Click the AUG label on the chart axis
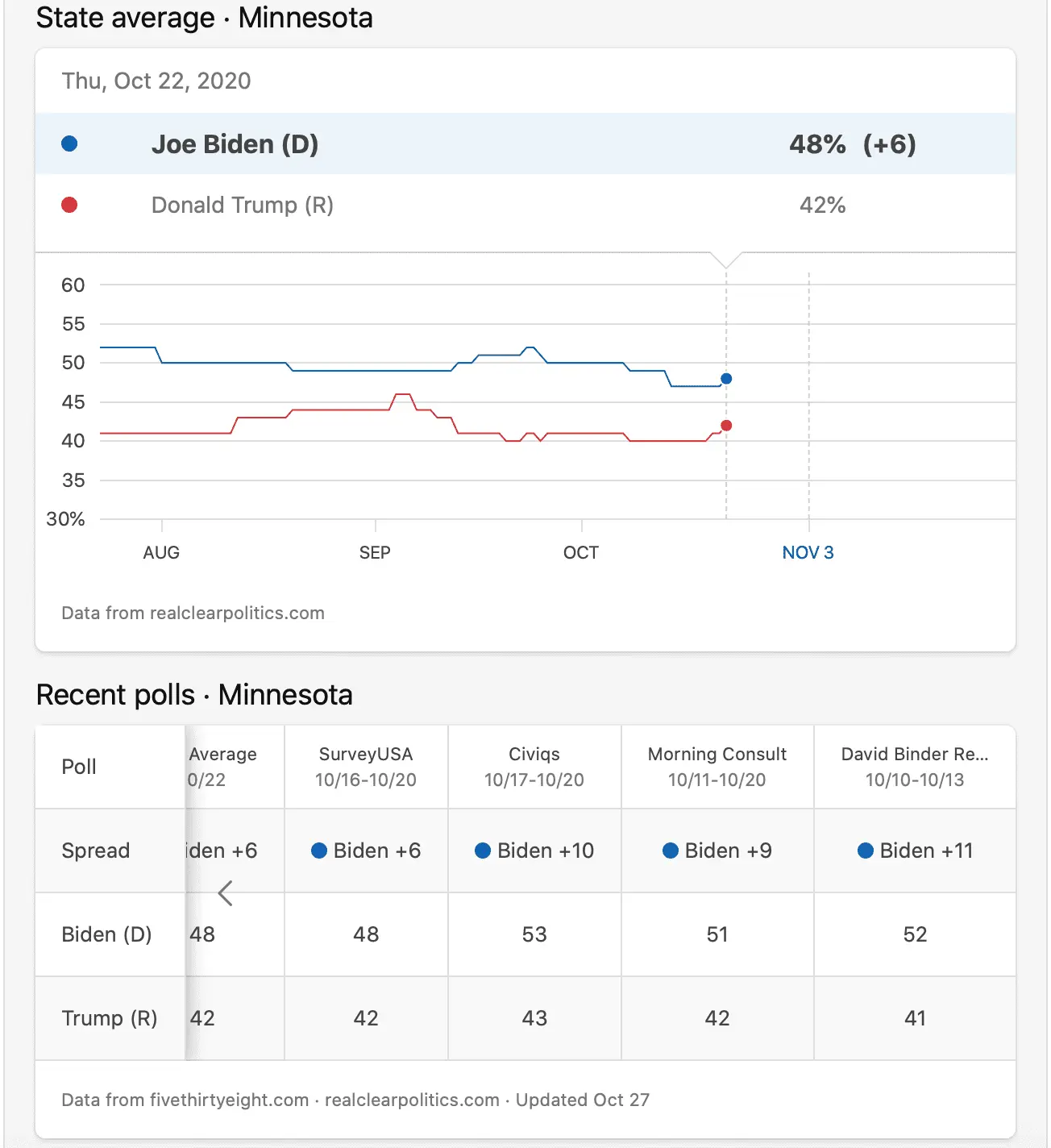Viewport: 1051px width, 1148px height. pos(161,553)
